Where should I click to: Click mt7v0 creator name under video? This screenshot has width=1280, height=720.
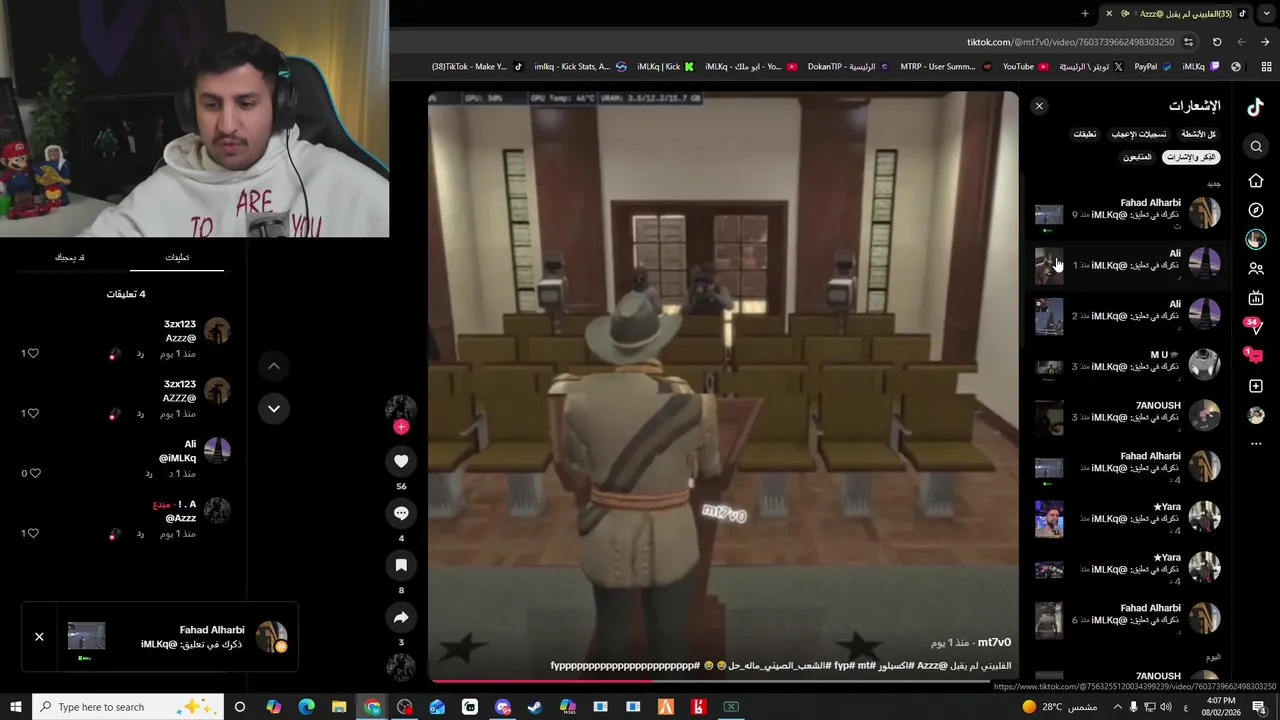tap(994, 642)
